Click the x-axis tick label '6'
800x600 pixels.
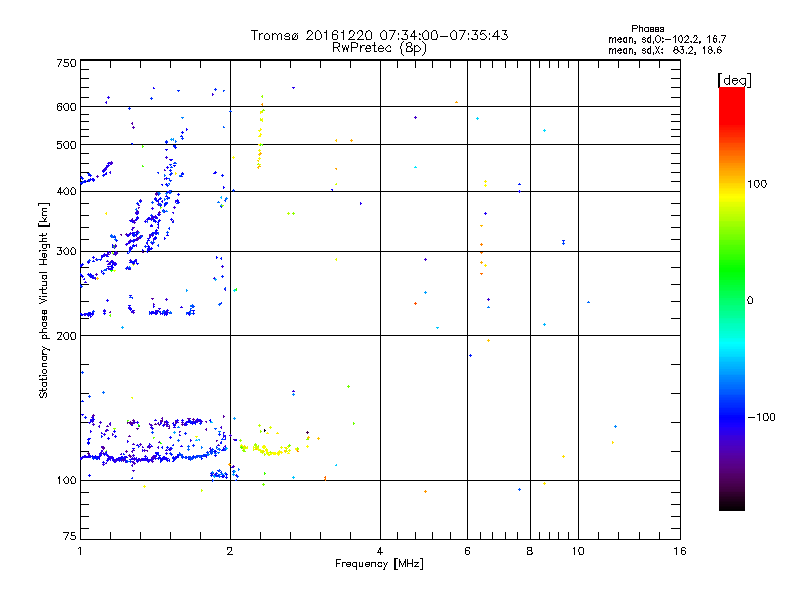[467, 551]
